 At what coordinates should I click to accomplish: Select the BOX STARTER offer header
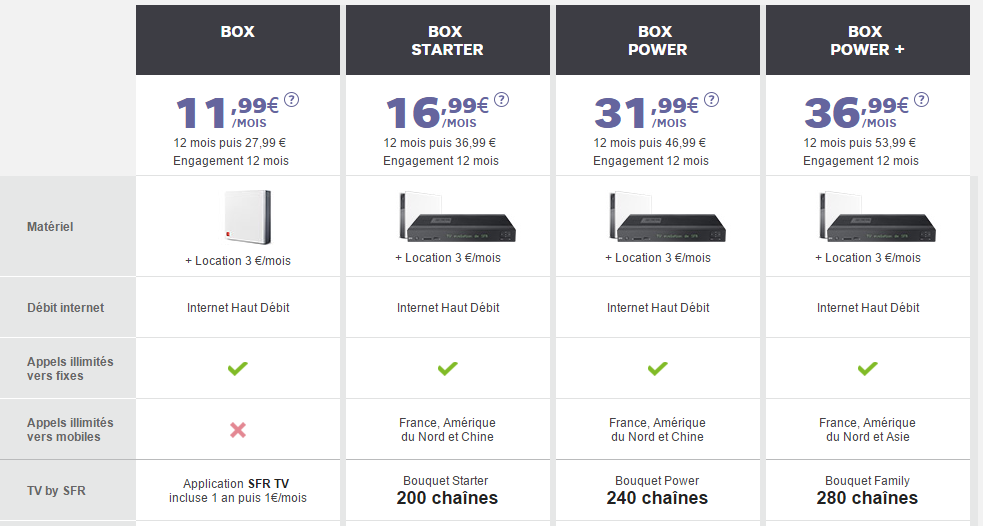tap(448, 40)
